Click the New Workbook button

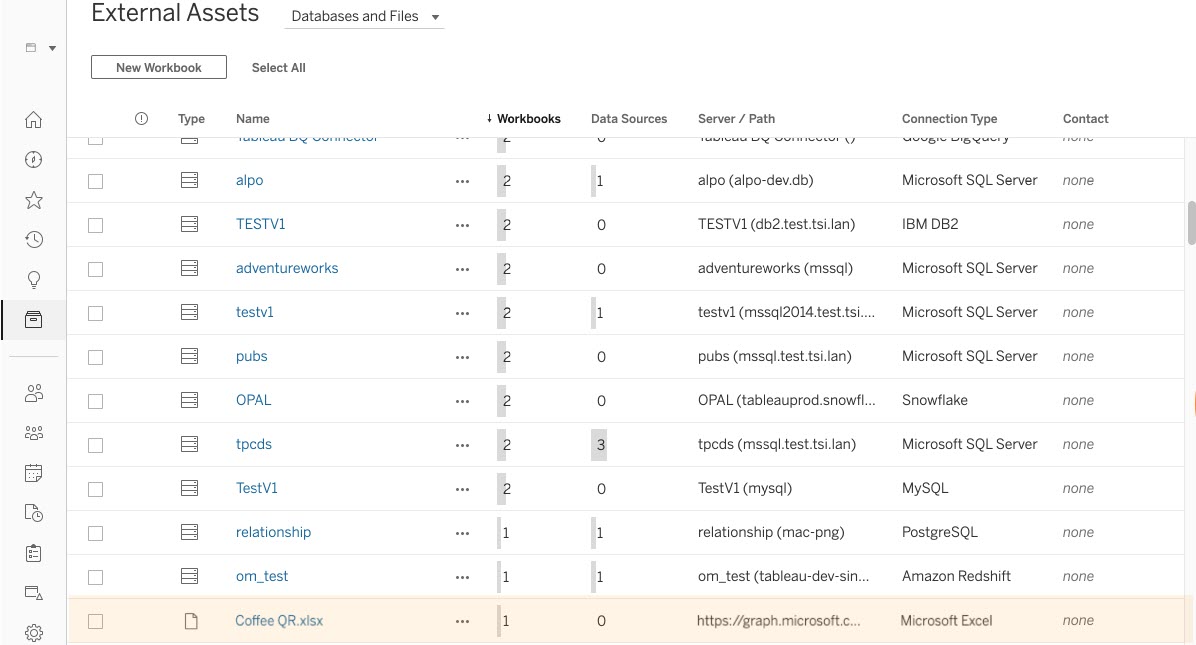[158, 67]
